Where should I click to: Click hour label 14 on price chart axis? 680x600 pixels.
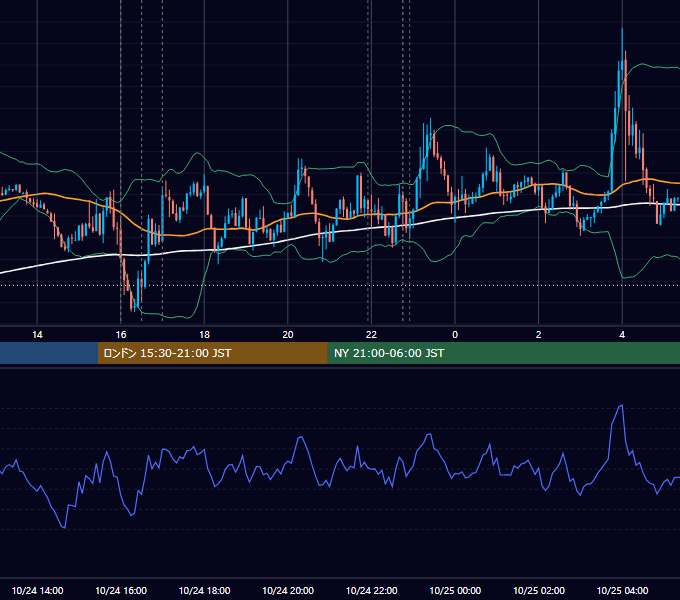click(x=37, y=334)
